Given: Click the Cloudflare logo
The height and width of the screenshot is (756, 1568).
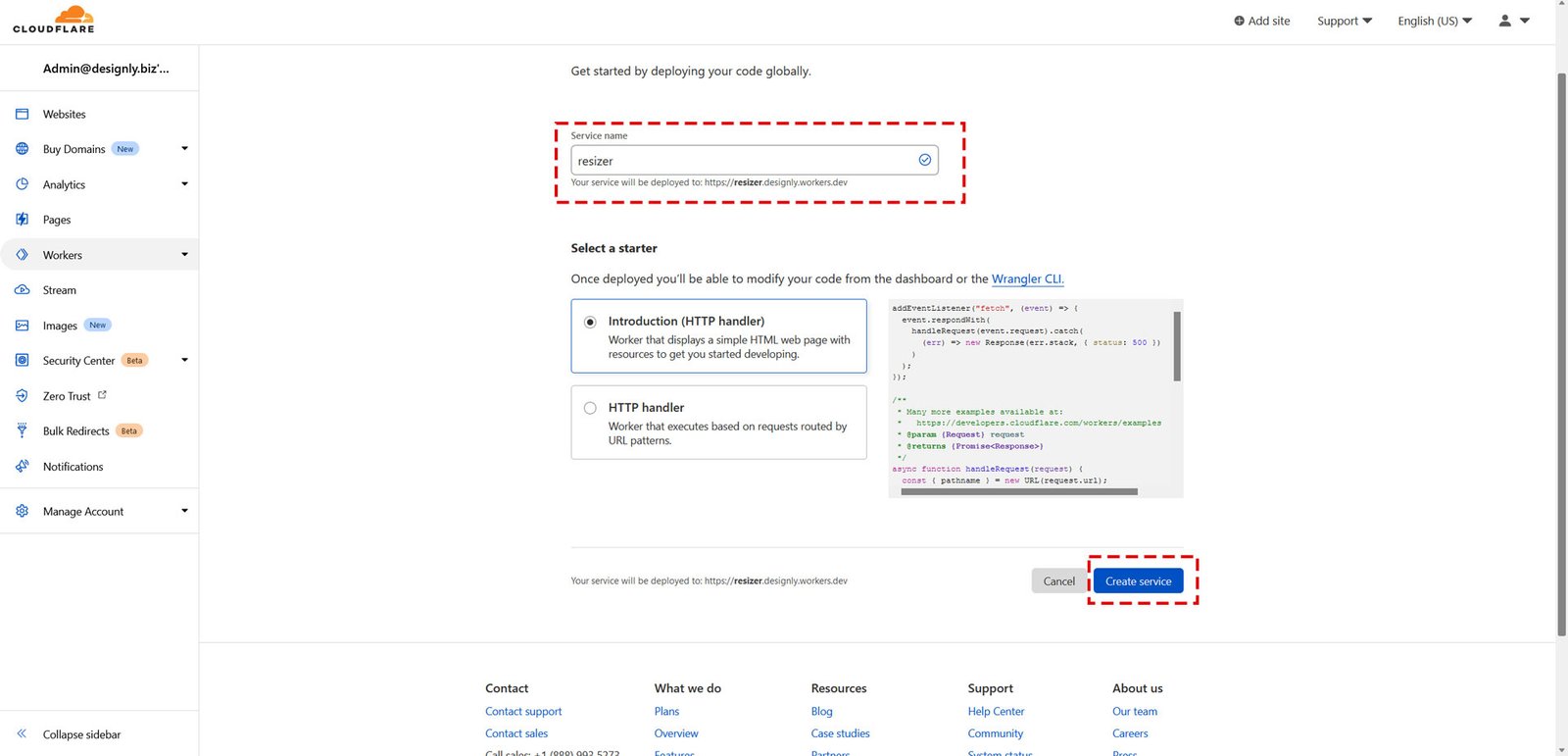Looking at the screenshot, I should click(x=54, y=20).
